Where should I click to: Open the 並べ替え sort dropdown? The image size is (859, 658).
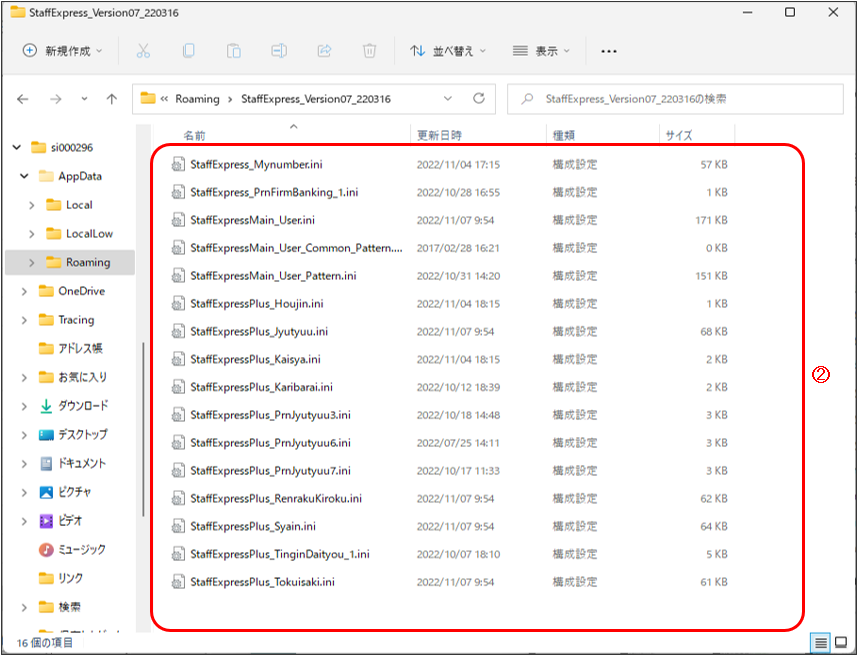click(448, 51)
